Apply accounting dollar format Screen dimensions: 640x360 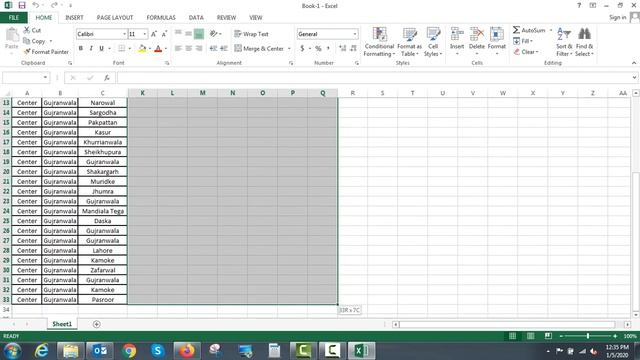[302, 49]
